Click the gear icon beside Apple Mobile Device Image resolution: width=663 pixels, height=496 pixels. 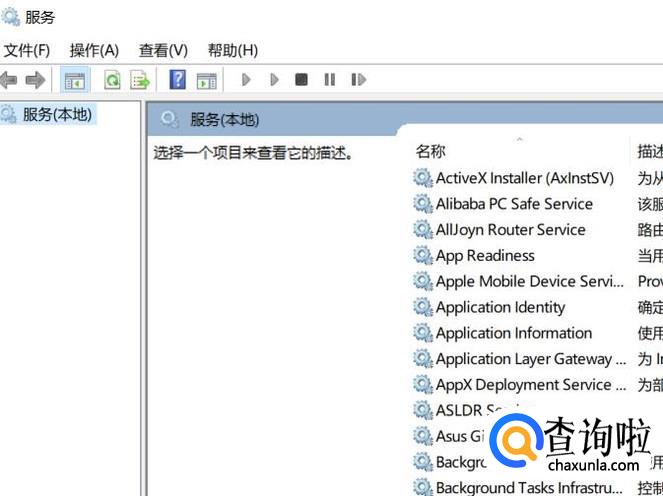(423, 281)
